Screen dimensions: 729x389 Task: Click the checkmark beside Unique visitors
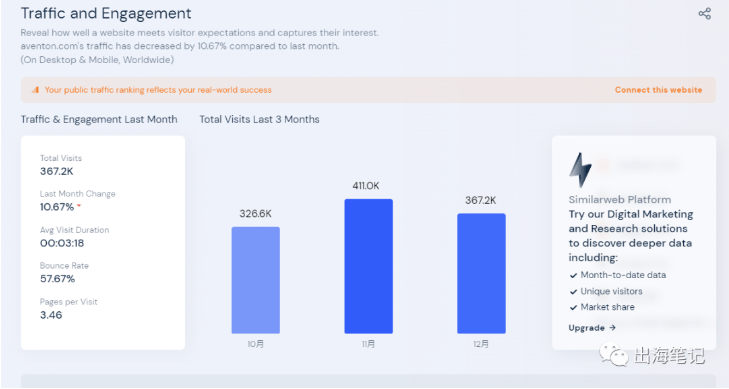click(x=573, y=292)
